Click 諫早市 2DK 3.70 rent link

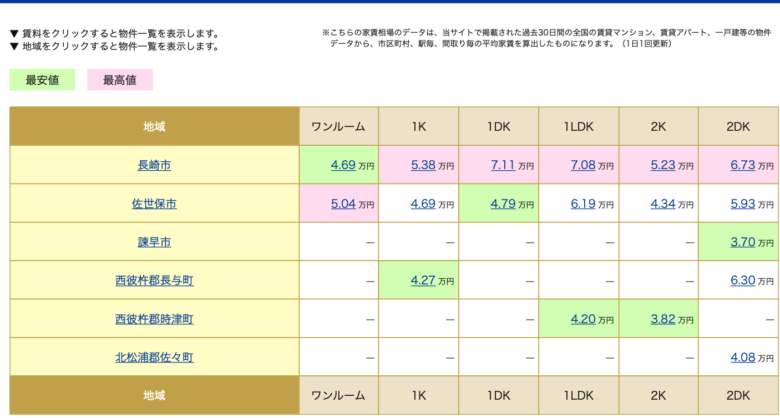pos(743,242)
